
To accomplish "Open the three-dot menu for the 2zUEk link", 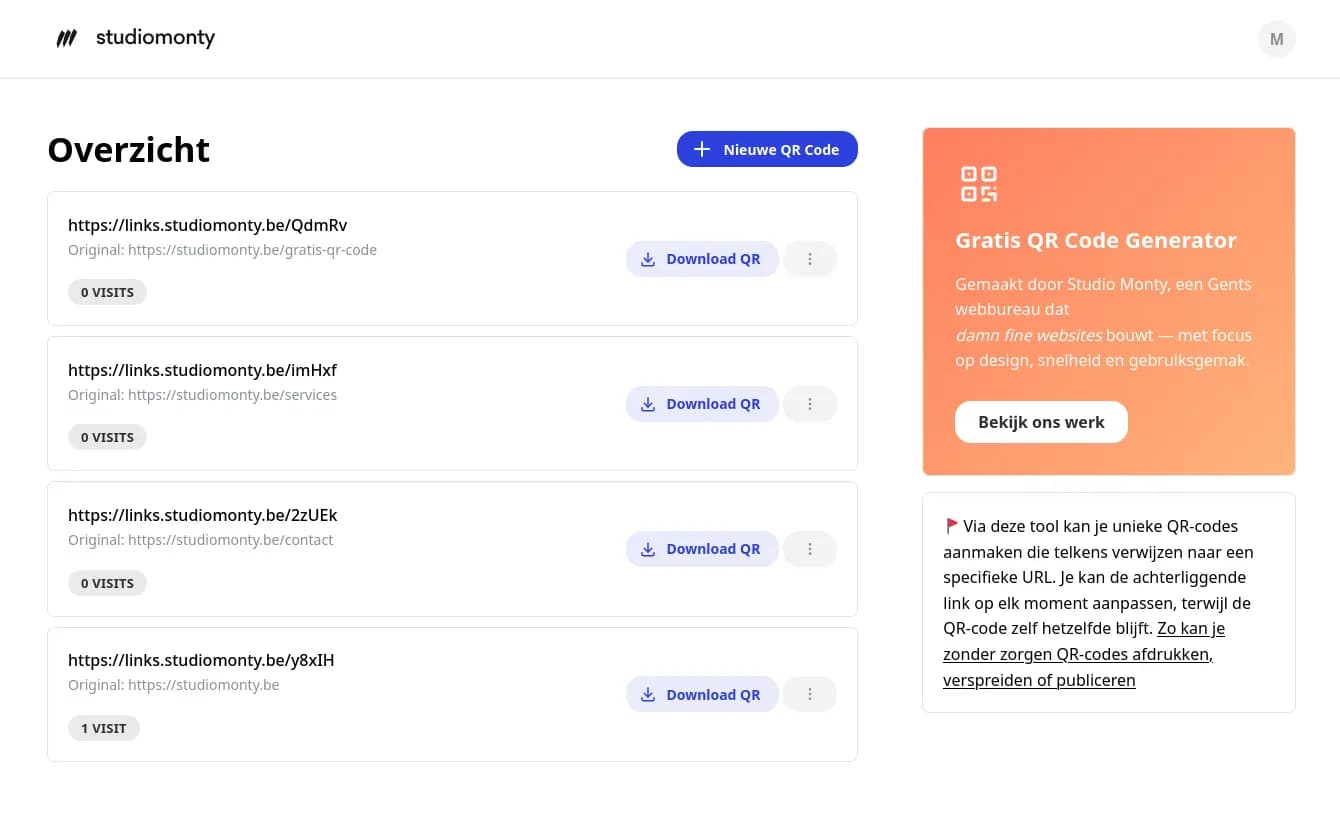I will pos(809,548).
